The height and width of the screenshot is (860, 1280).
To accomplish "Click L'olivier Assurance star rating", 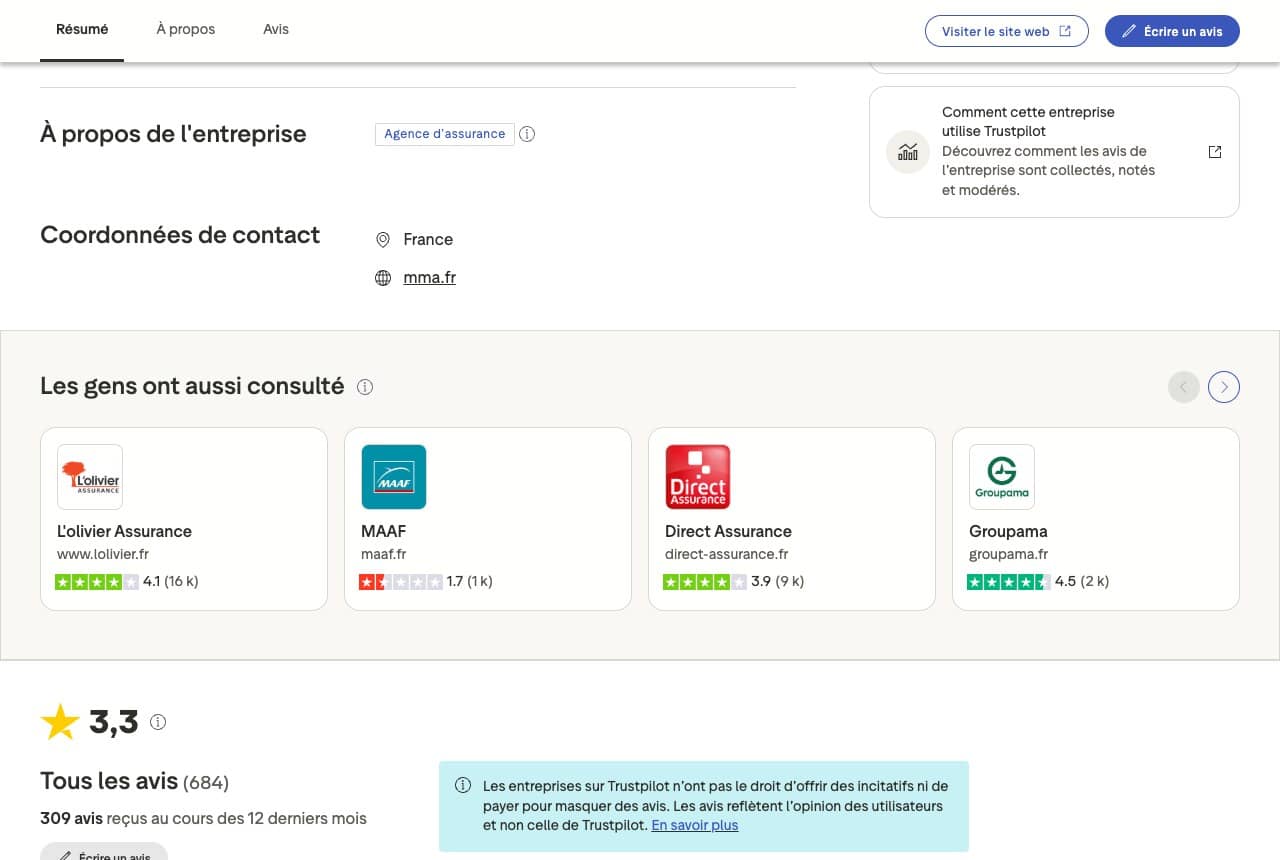I will 97,581.
